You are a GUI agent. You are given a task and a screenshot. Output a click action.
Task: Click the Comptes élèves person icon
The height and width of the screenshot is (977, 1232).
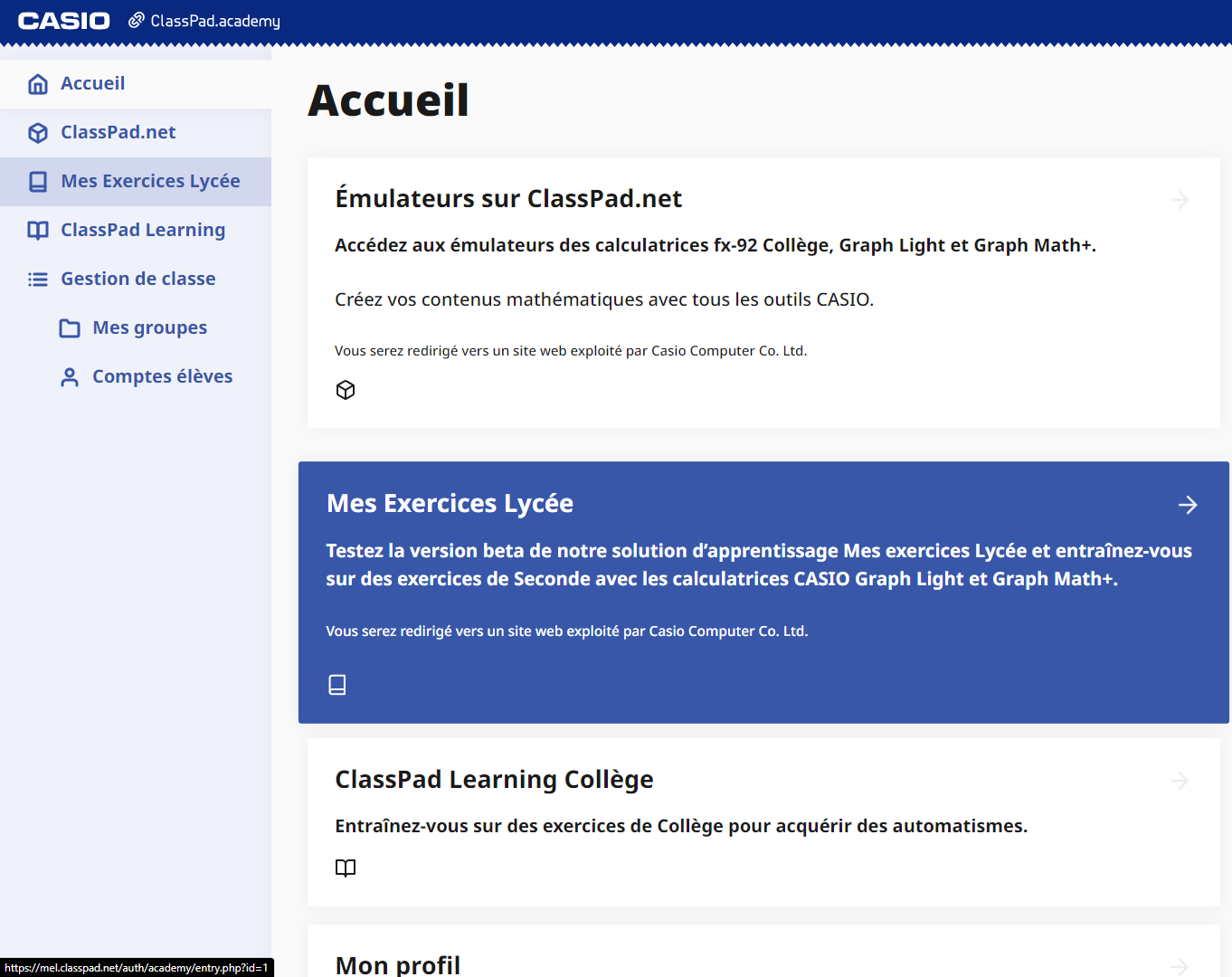click(70, 377)
